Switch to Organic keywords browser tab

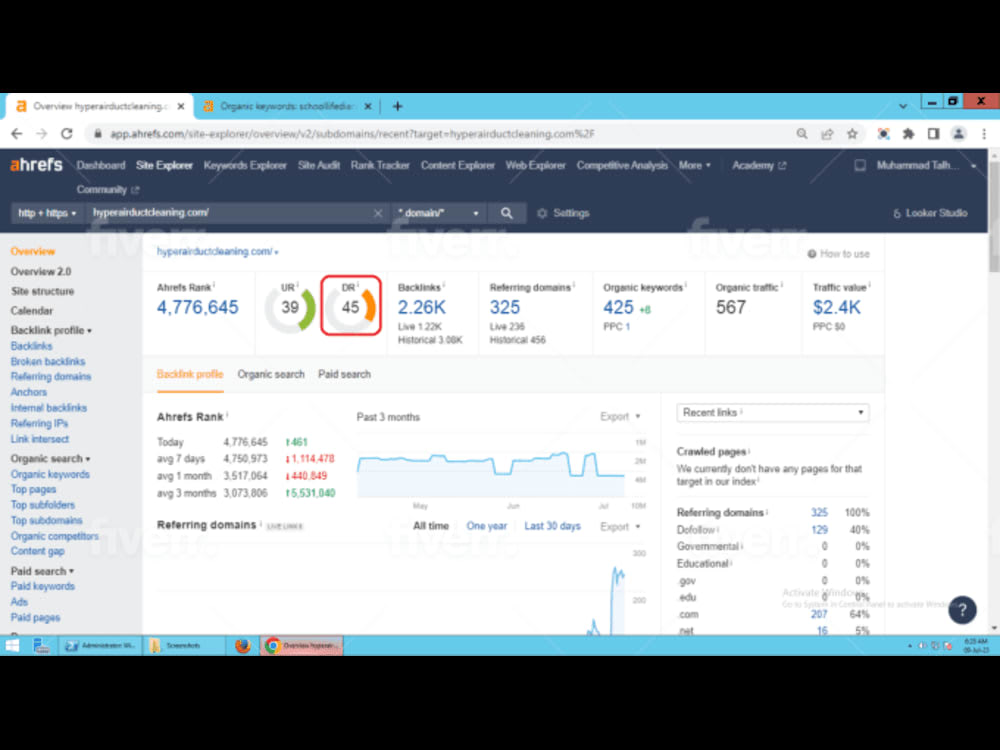[x=287, y=107]
